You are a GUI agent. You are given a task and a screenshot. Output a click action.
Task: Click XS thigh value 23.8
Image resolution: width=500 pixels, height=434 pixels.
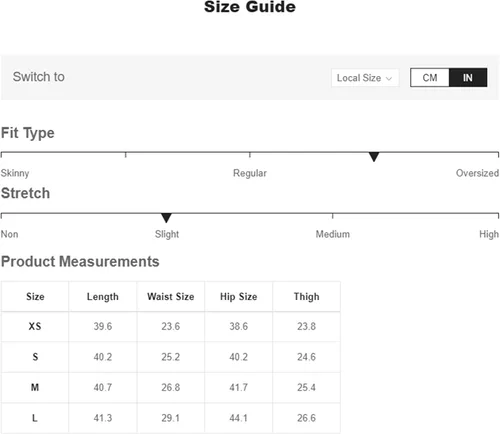(x=306, y=326)
